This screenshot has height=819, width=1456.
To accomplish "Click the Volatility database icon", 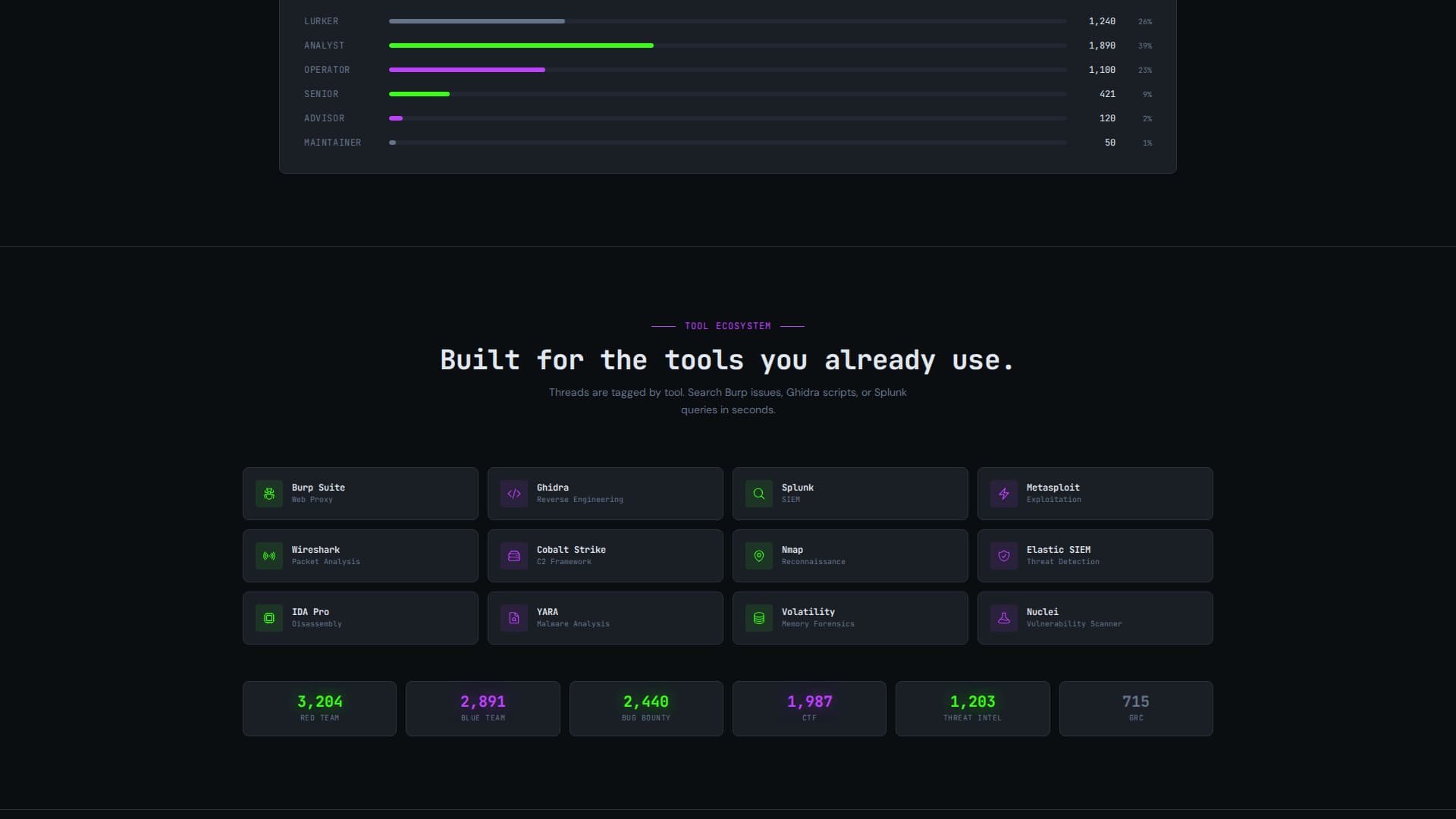I will tap(759, 618).
